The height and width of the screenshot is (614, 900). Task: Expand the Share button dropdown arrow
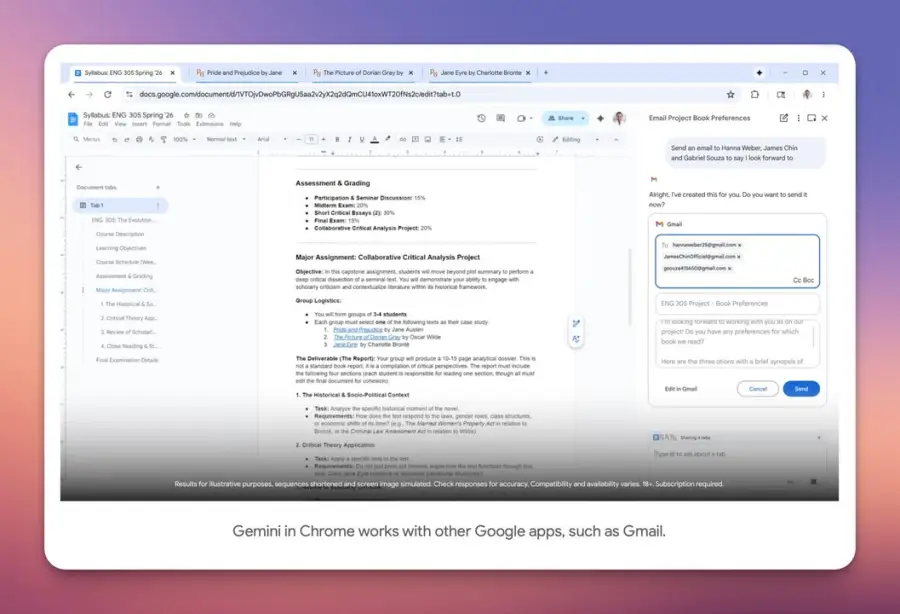(x=583, y=118)
